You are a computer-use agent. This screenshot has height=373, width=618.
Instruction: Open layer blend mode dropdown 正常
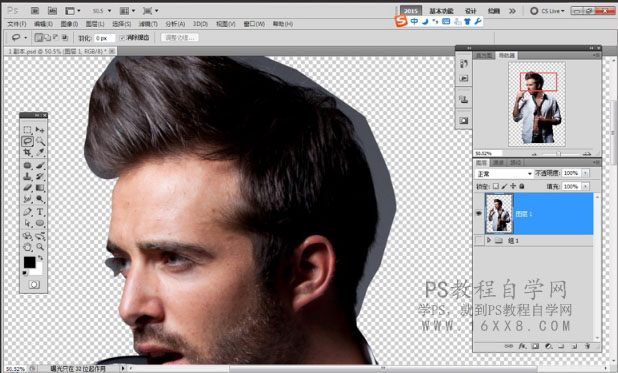(x=504, y=173)
